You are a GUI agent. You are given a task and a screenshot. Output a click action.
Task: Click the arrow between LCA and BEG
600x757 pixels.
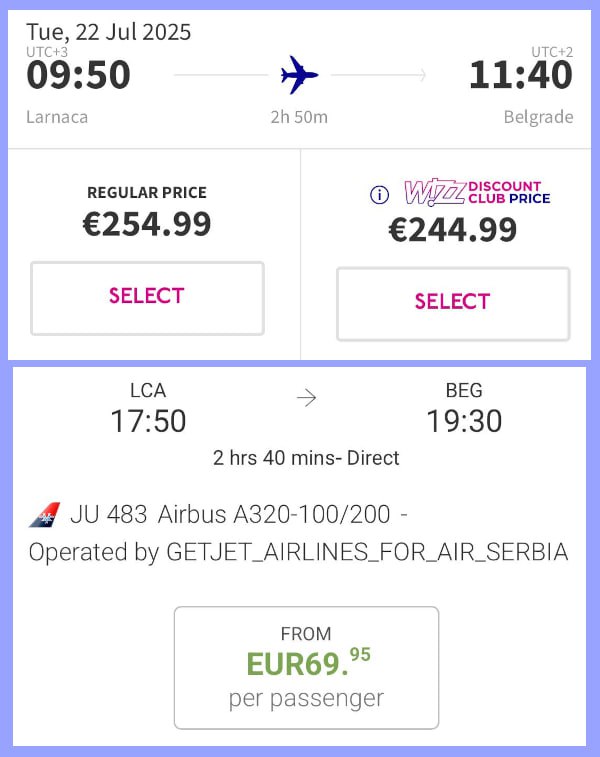pyautogui.click(x=307, y=398)
